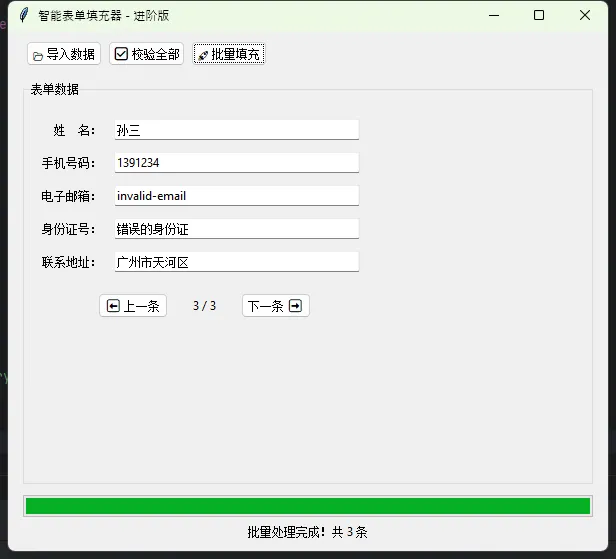Screen dimensions: 616x559
Task: Click the 批量填充 batch fill button
Action: pyautogui.click(x=229, y=54)
